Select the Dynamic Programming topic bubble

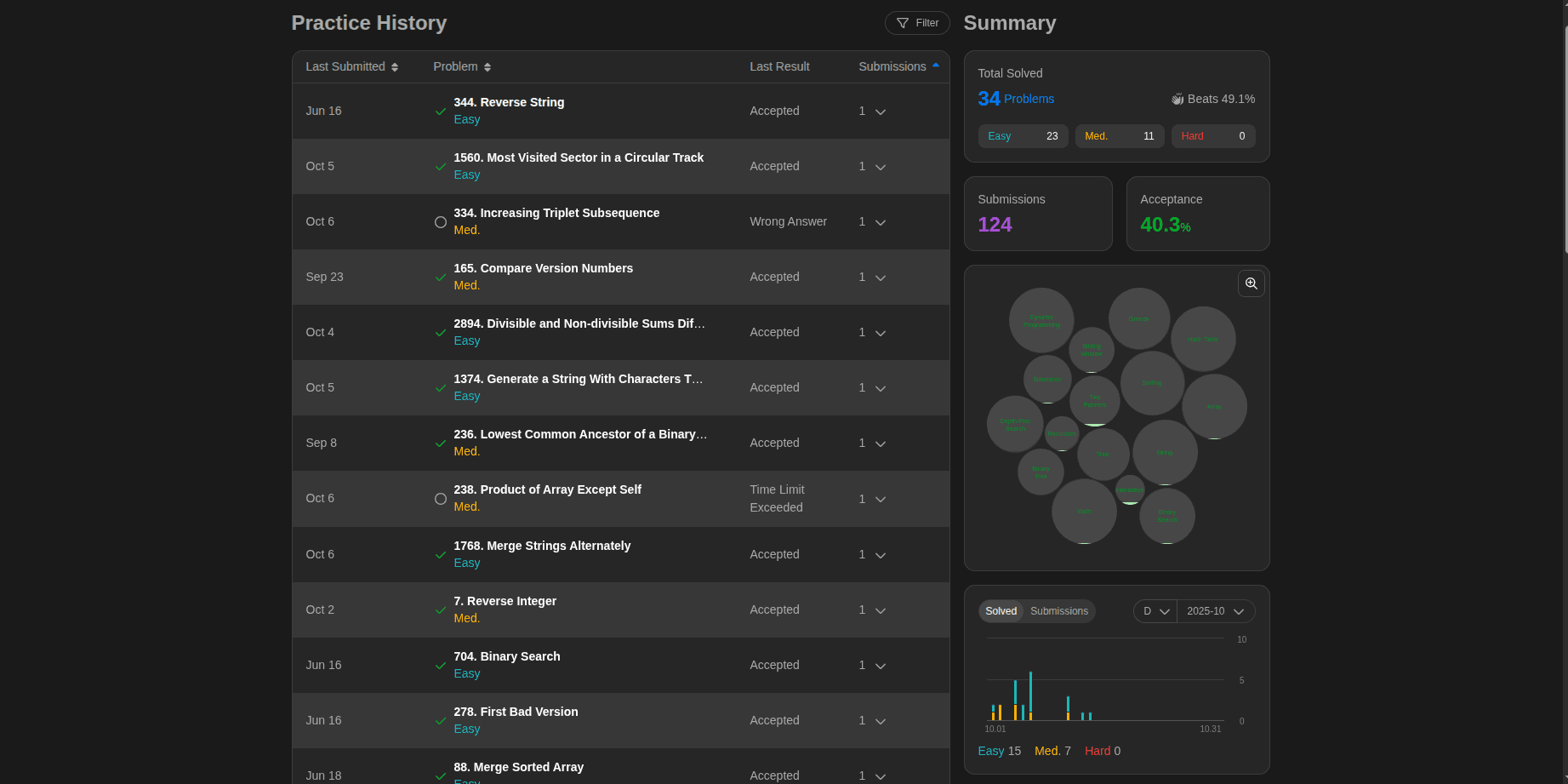click(x=1041, y=321)
